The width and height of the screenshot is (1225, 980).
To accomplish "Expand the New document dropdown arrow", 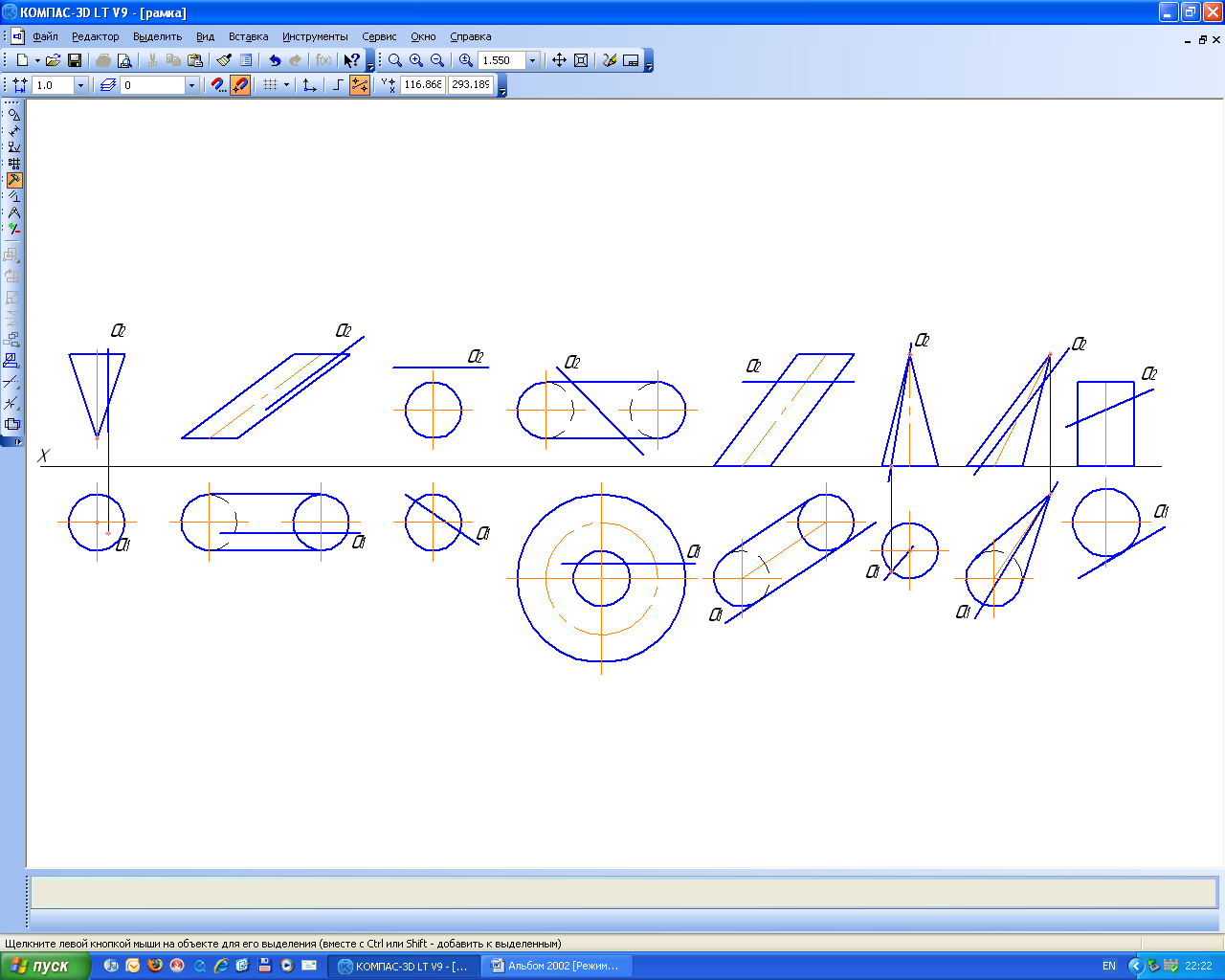I will 37,60.
